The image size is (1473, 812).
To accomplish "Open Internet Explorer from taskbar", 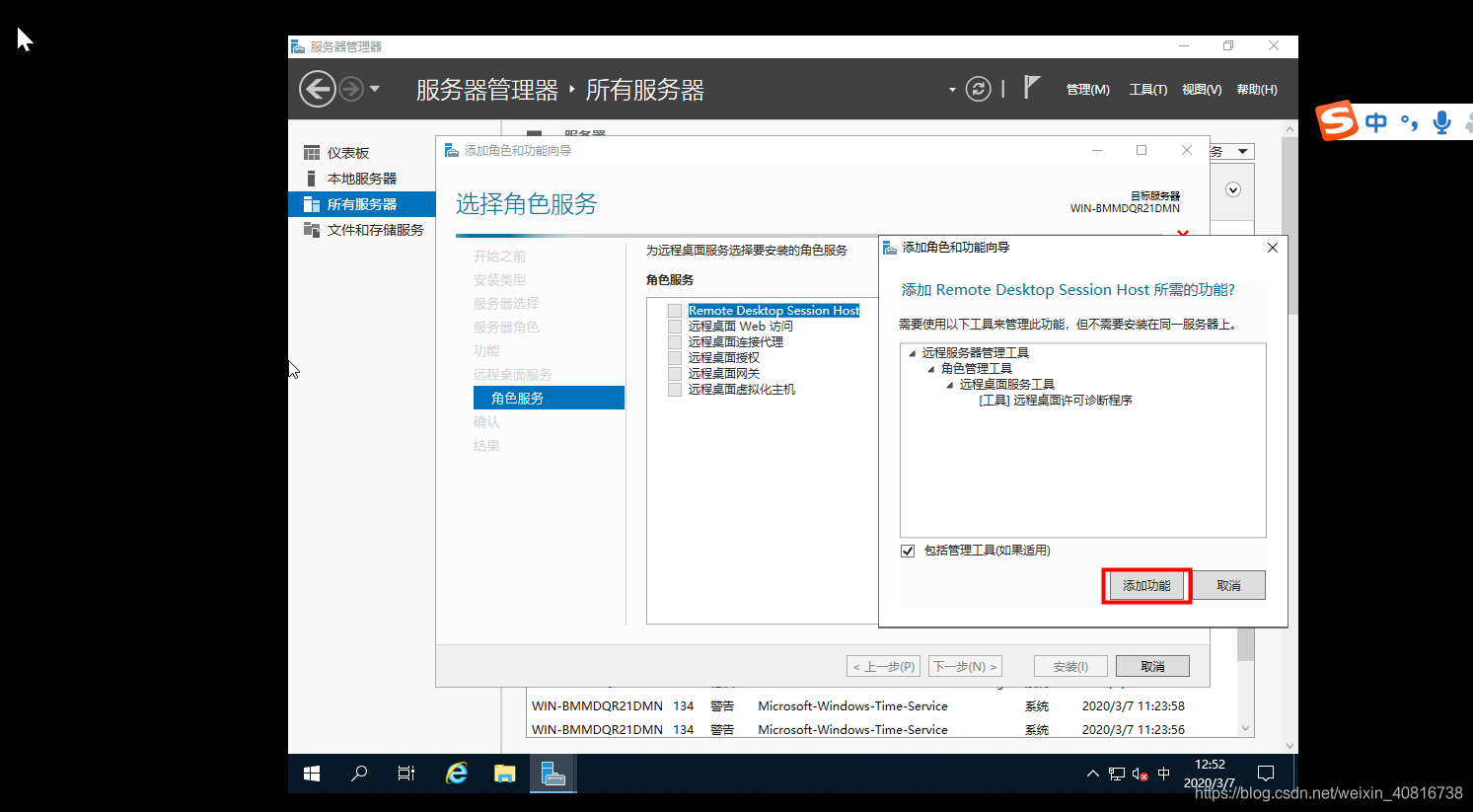I will tap(457, 774).
